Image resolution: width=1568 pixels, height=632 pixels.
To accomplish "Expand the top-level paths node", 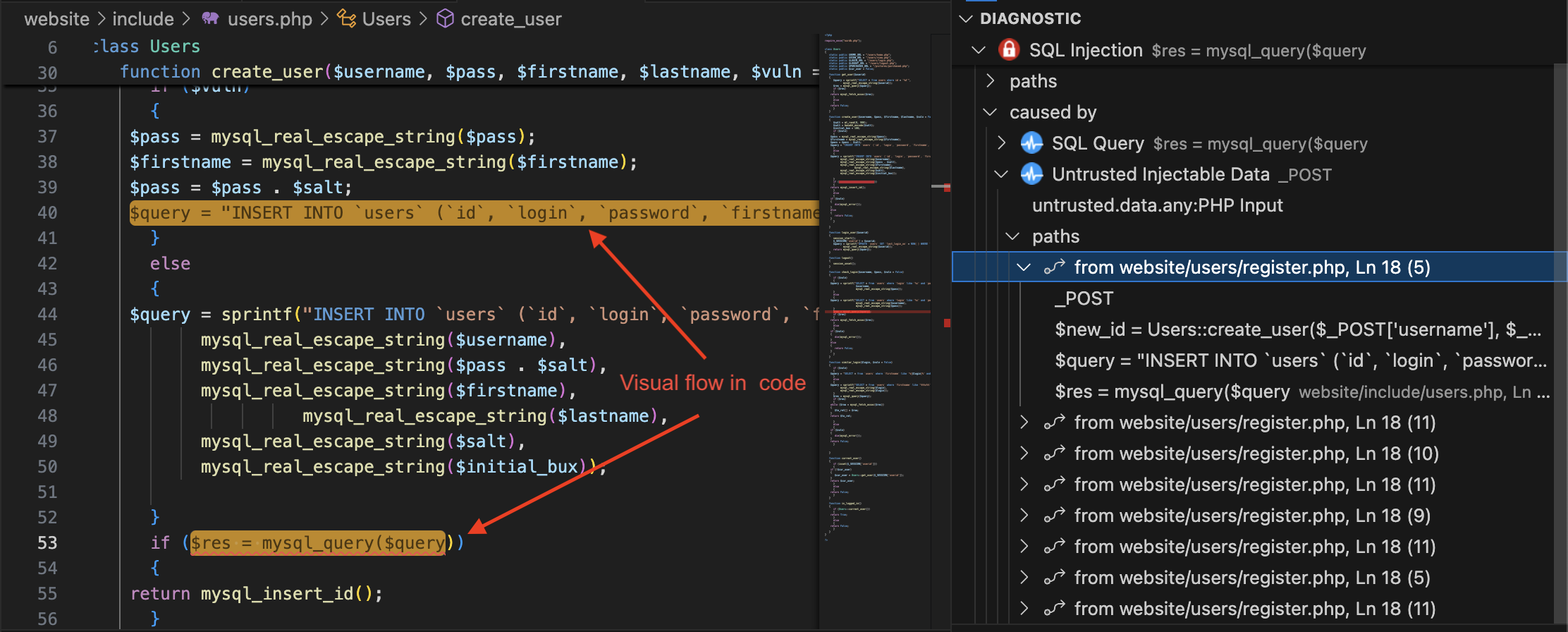I will pyautogui.click(x=991, y=81).
